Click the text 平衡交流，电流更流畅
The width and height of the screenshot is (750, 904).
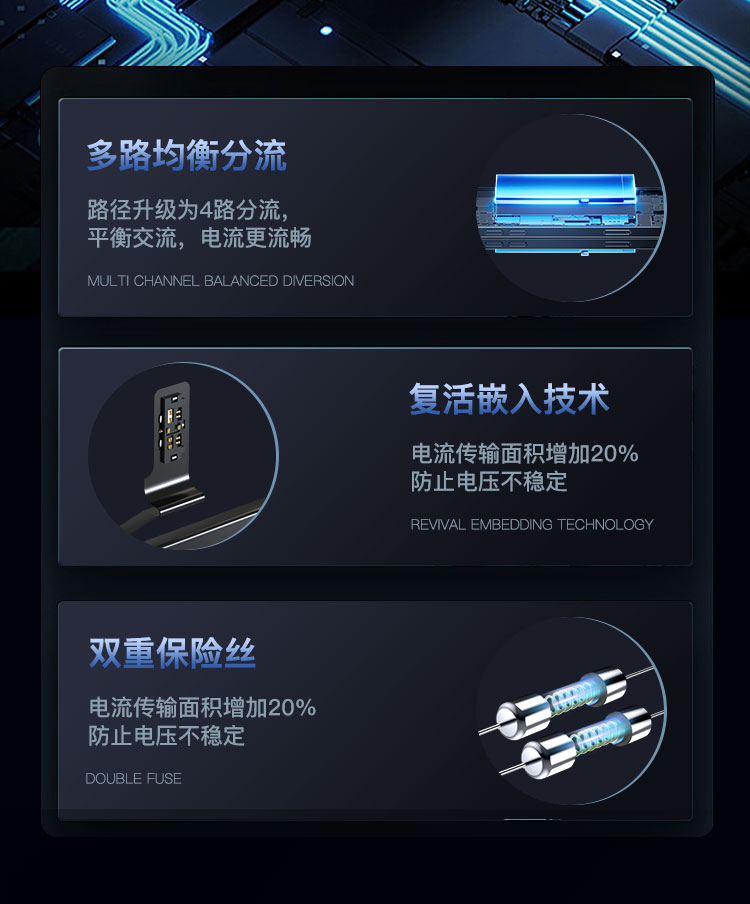click(x=199, y=238)
